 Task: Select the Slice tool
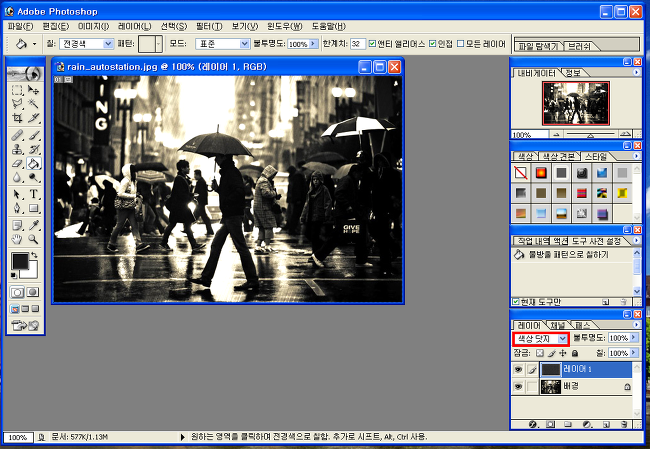pos(33,118)
